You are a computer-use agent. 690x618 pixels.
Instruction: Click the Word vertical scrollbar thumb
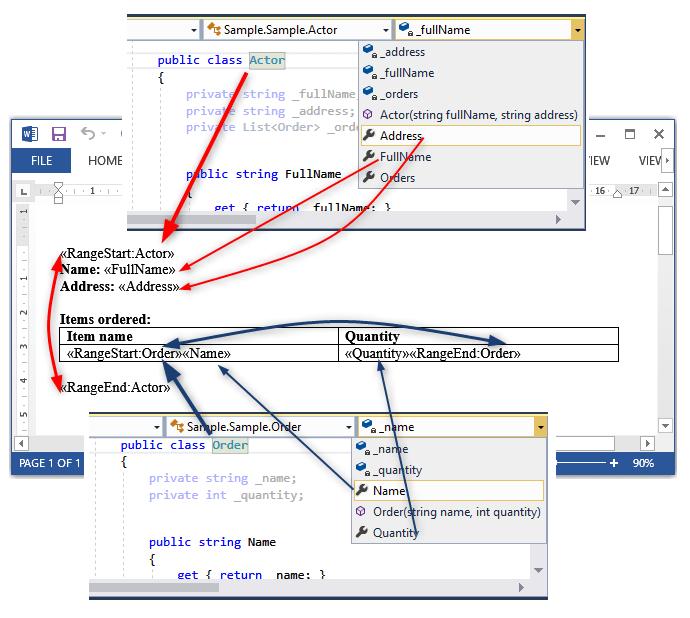[x=665, y=232]
